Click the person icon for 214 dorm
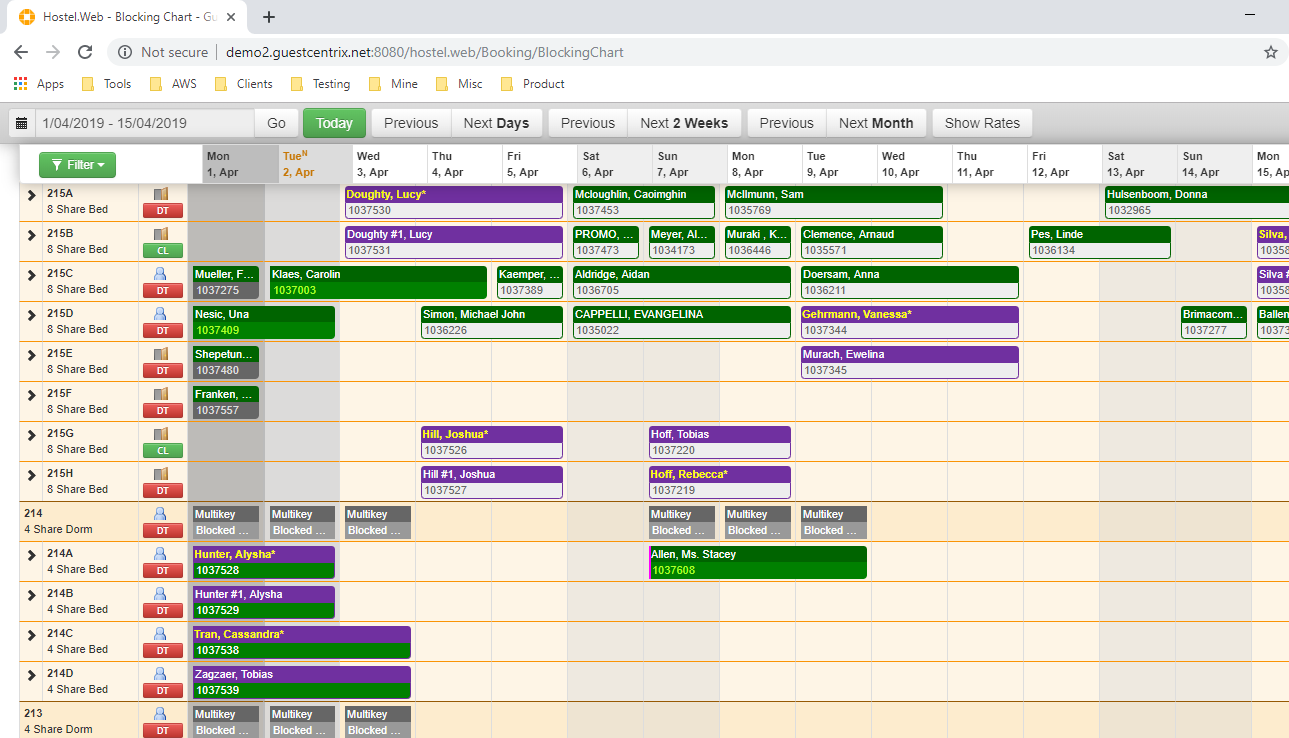The height and width of the screenshot is (738, 1289). tap(160, 514)
